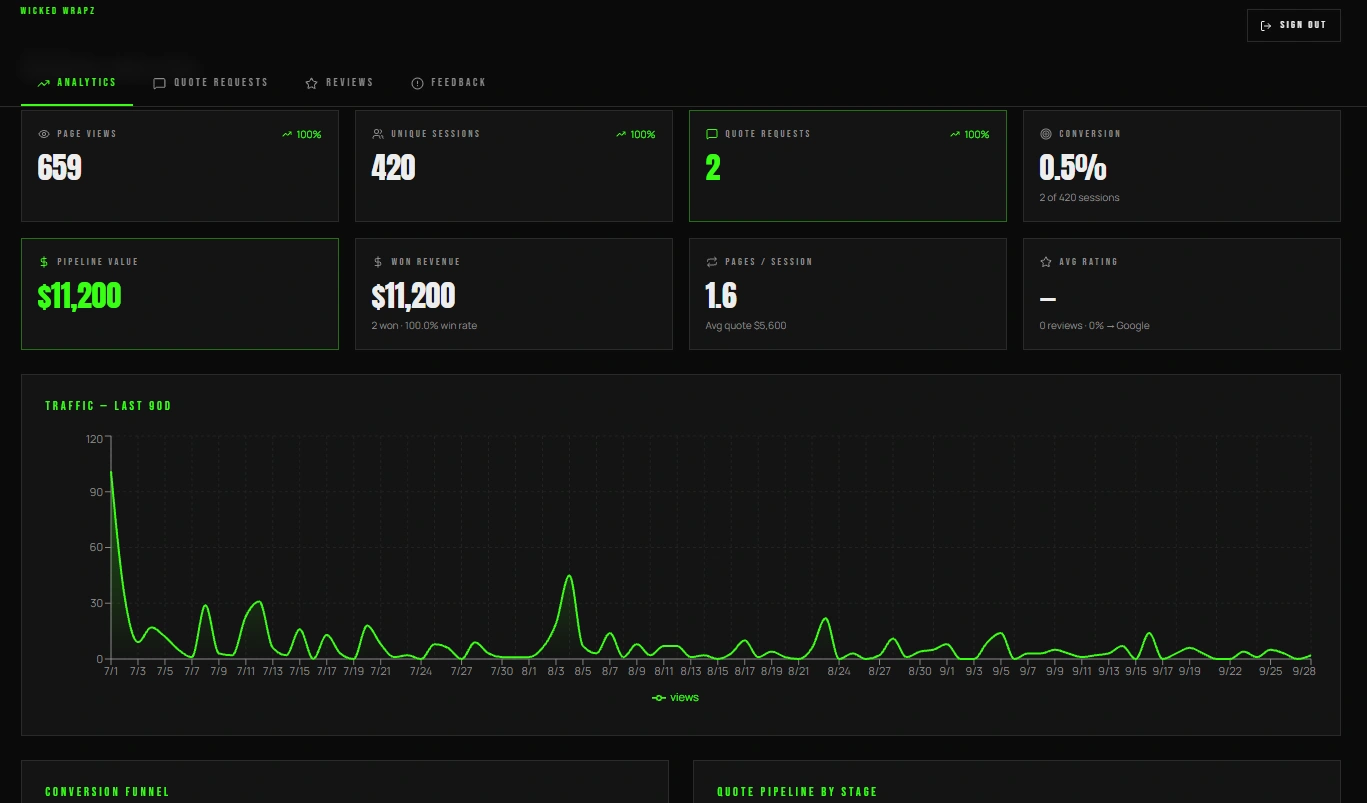Click the 420 unique sessions figure
This screenshot has width=1367, height=803.
[x=393, y=168]
